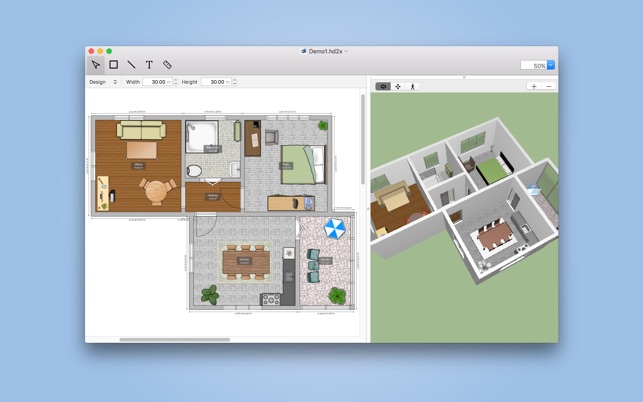Select the potted plant in kitchen corner

(210, 295)
